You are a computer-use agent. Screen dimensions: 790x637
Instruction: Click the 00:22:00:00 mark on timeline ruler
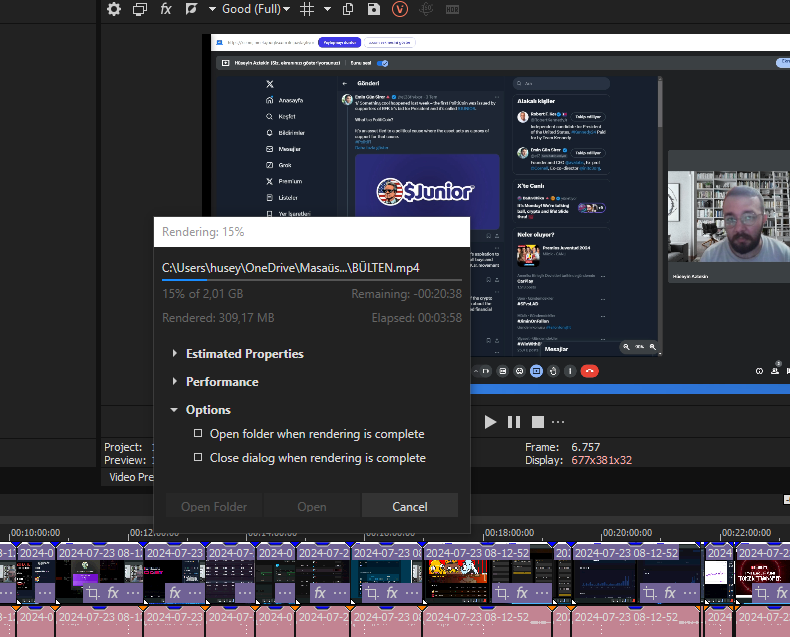[746, 533]
